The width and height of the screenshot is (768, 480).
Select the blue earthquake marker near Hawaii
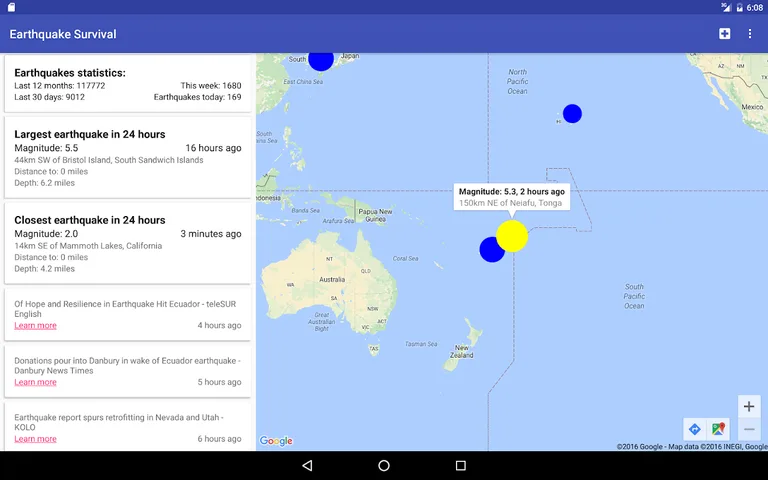[572, 114]
